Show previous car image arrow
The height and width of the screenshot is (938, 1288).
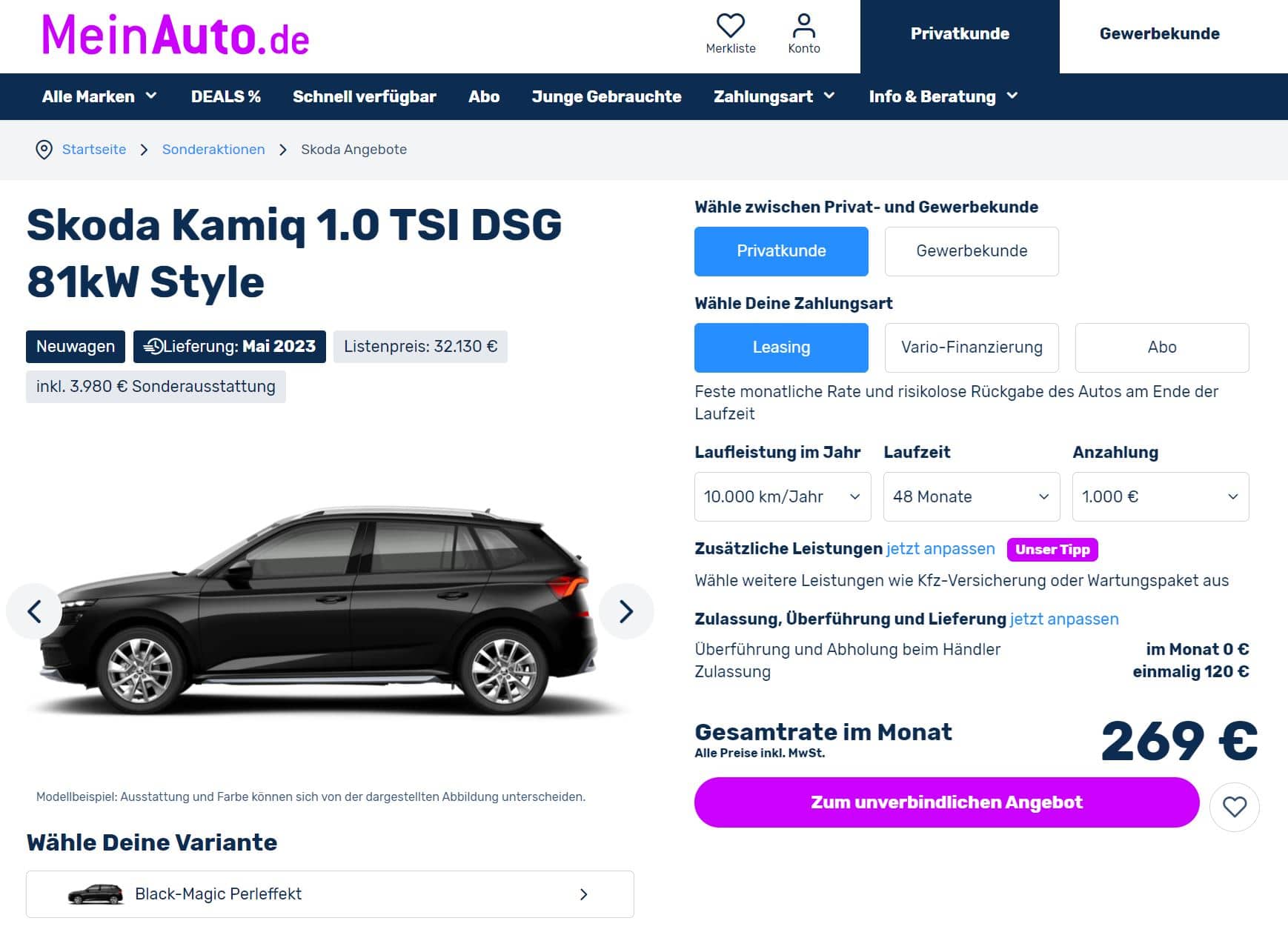click(x=34, y=611)
